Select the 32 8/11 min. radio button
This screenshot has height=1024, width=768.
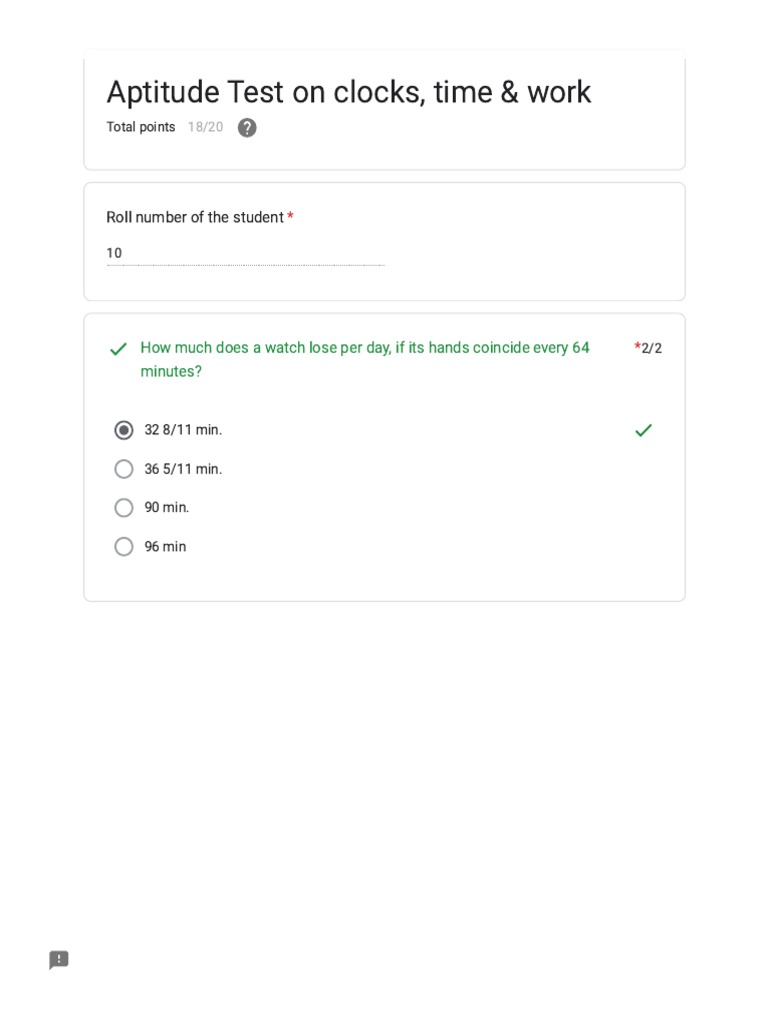coord(124,430)
